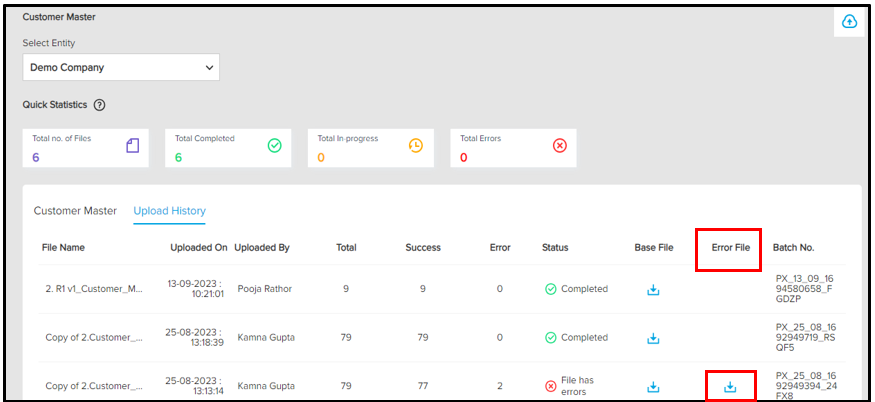This screenshot has width=875, height=402.
Task: Click the Total Errors statistics card
Action: click(513, 148)
